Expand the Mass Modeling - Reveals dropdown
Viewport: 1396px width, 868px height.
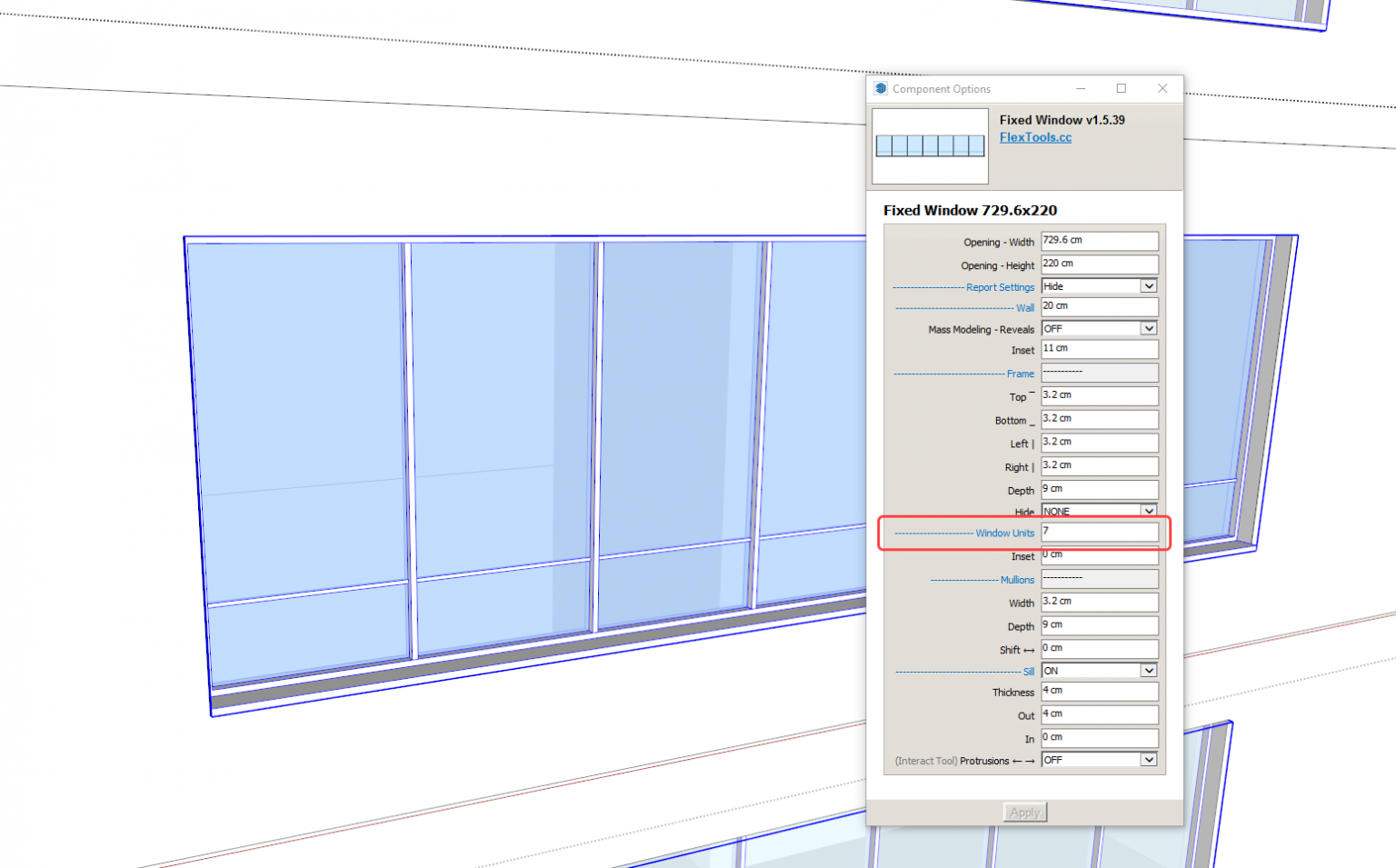1099,329
